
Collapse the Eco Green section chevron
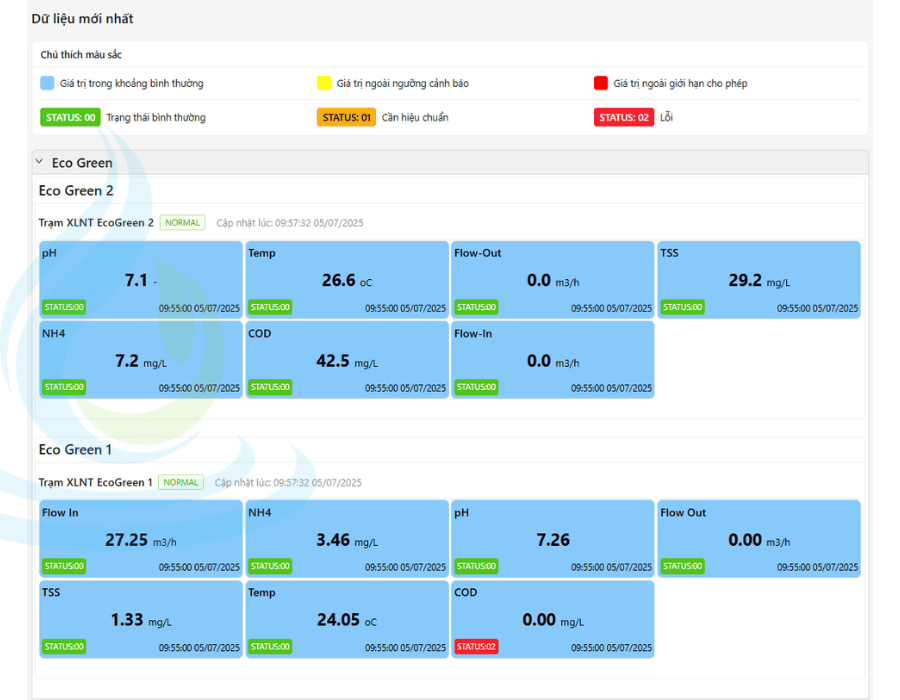[x=39, y=162]
